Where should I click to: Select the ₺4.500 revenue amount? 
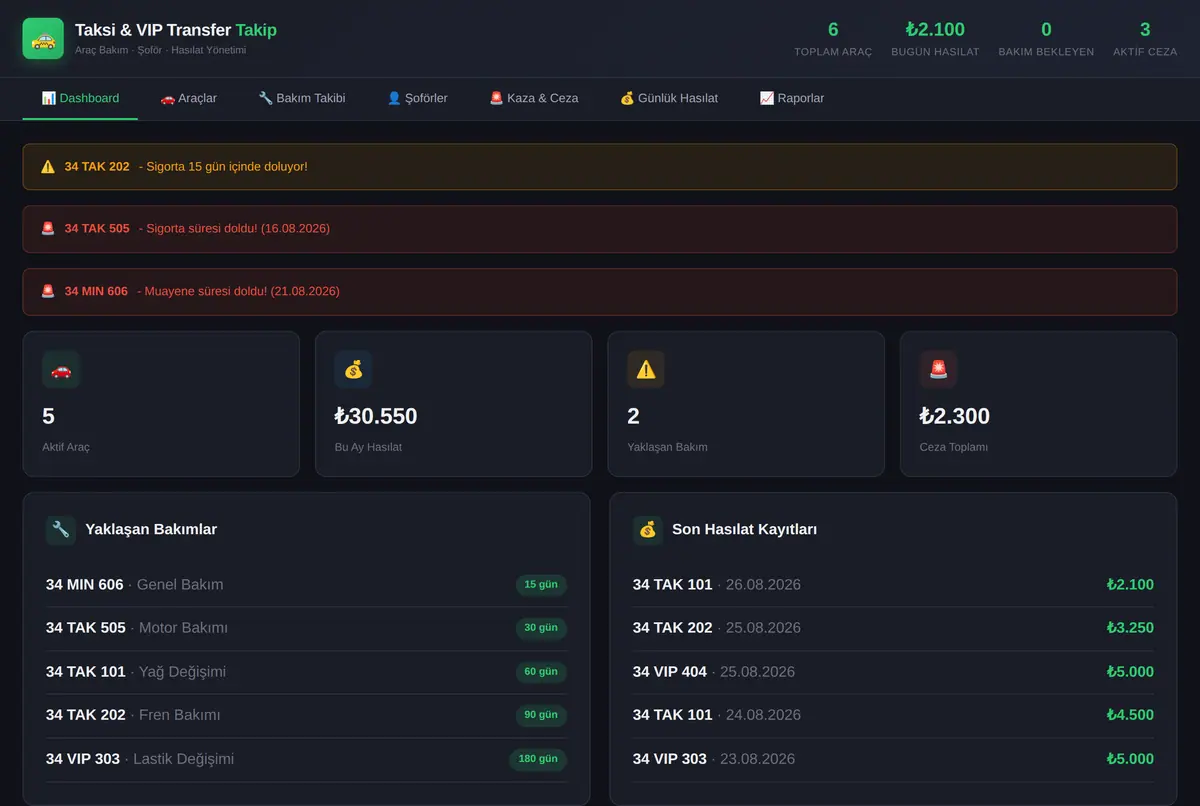point(1130,715)
